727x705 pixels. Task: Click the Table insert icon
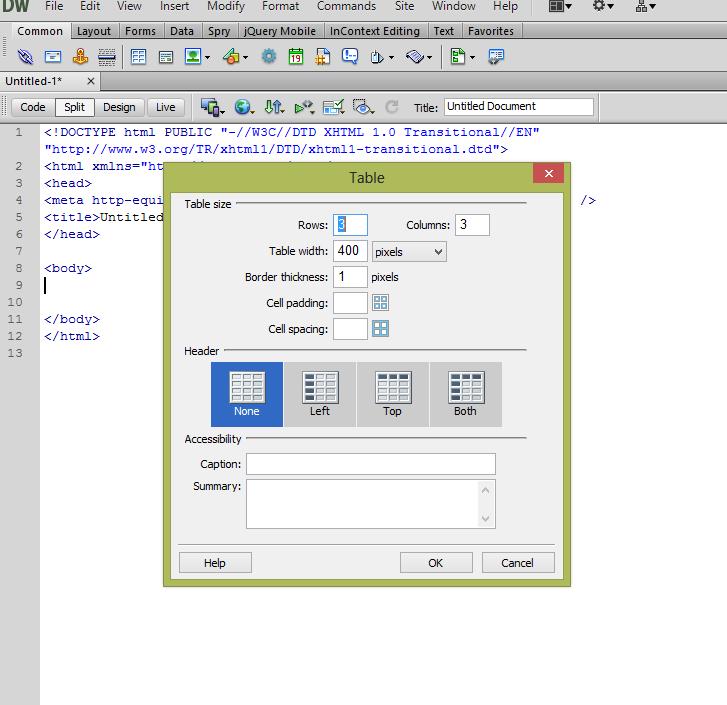pos(138,57)
